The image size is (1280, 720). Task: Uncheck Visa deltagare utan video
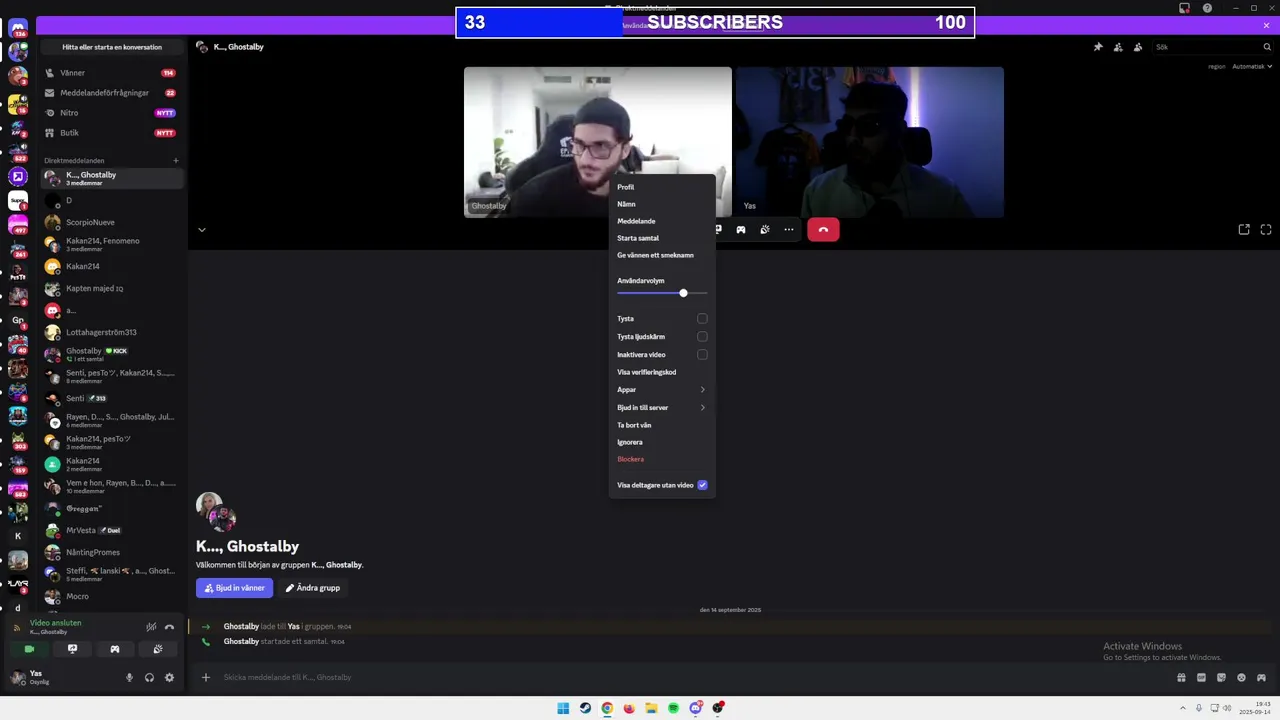[702, 485]
